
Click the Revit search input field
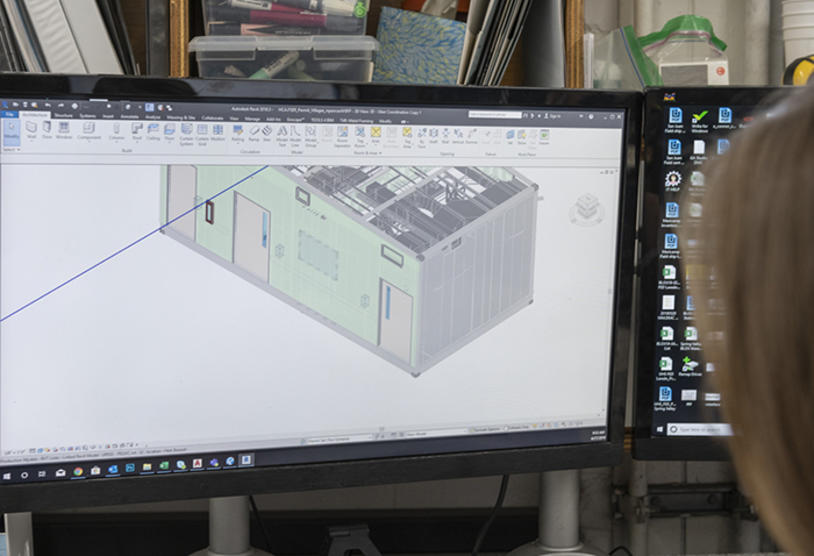click(495, 115)
